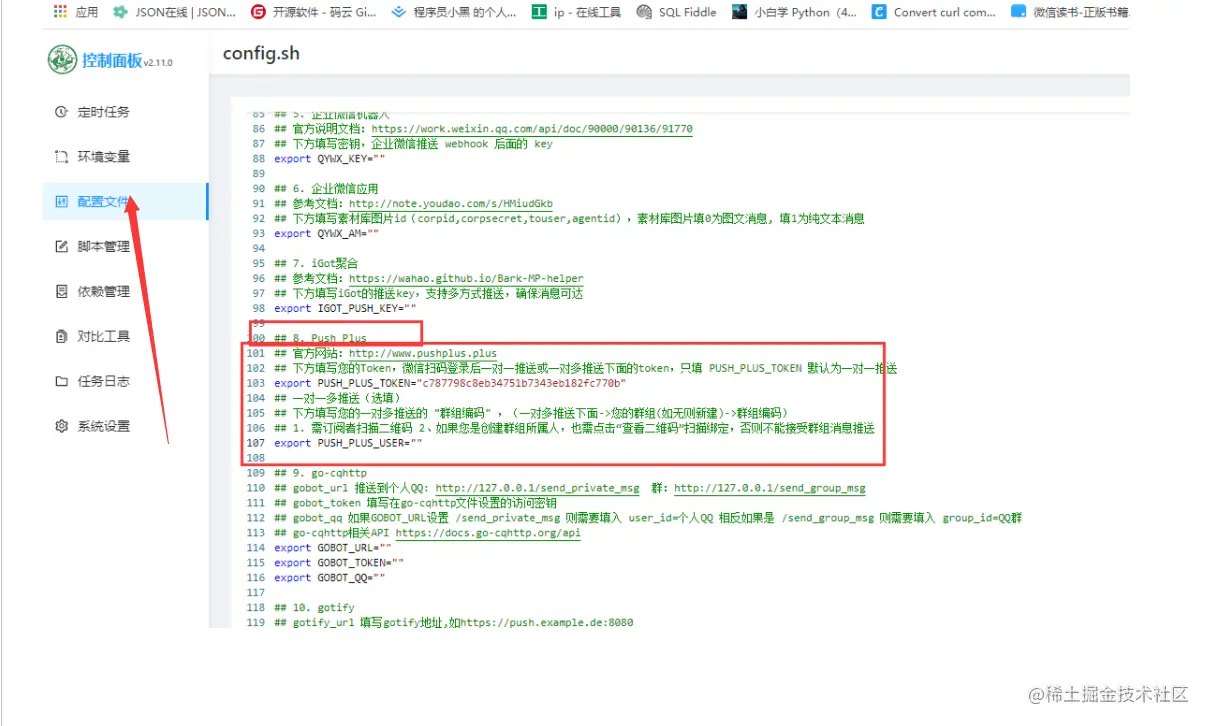Select 配置文件 in the sidebar

125,202
